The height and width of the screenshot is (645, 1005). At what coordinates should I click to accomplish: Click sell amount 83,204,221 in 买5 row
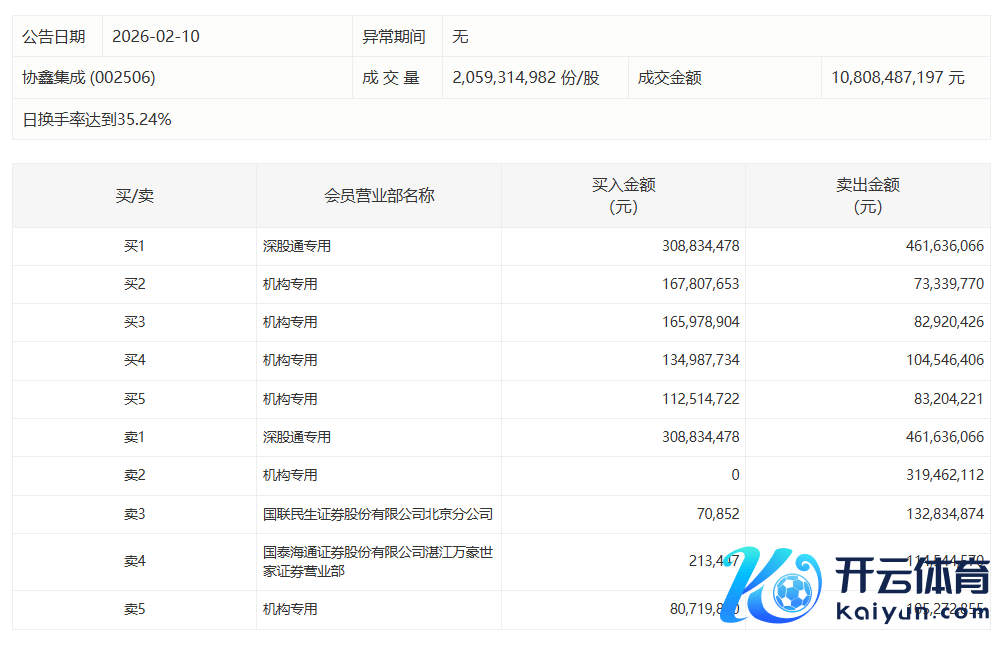coord(937,399)
